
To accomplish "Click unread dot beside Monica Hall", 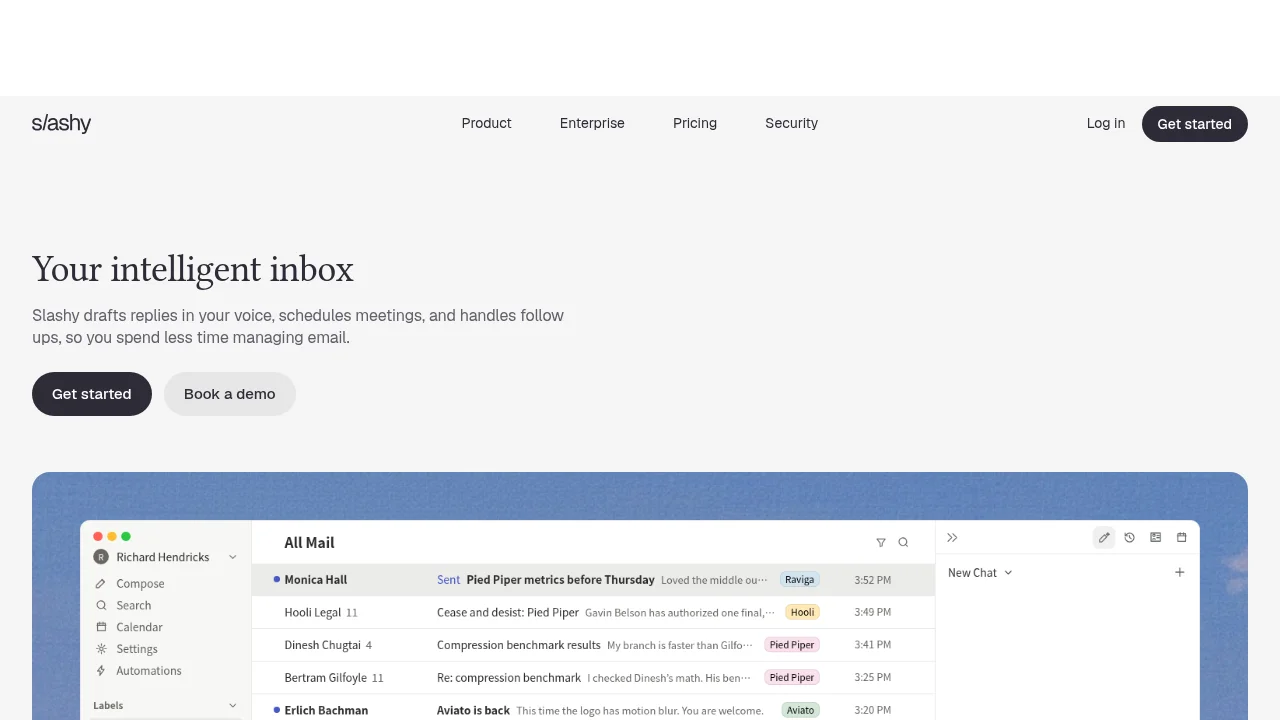I will 277,579.
